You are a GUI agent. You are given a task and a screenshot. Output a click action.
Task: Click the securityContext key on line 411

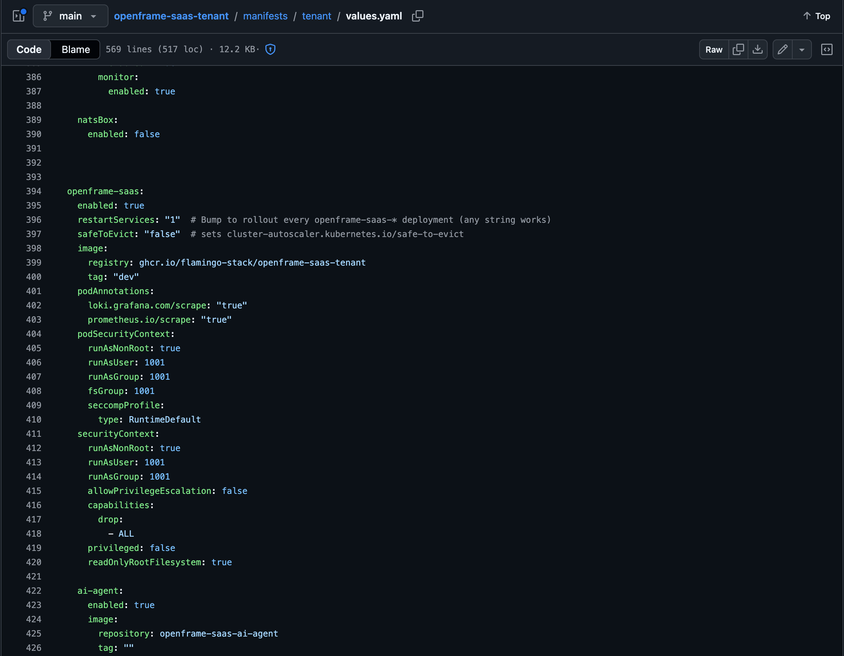pyautogui.click(x=116, y=434)
